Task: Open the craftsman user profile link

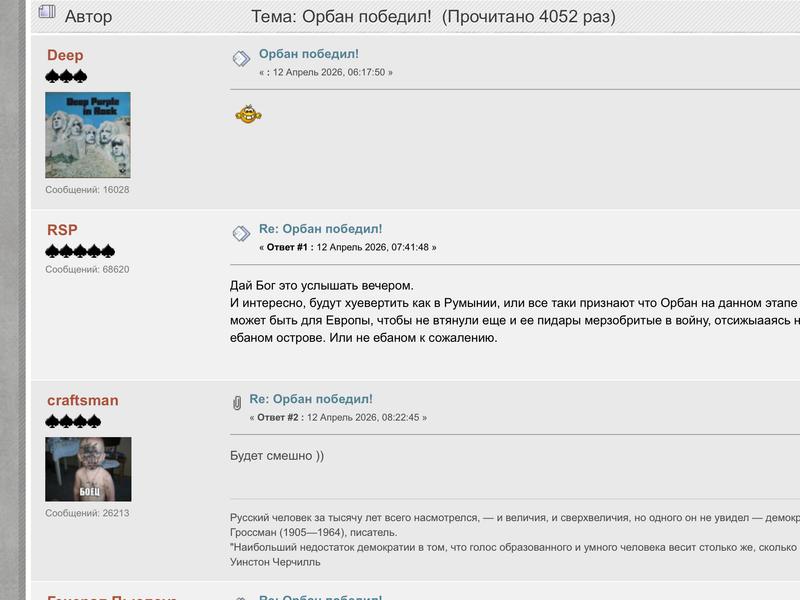Action: tap(83, 401)
